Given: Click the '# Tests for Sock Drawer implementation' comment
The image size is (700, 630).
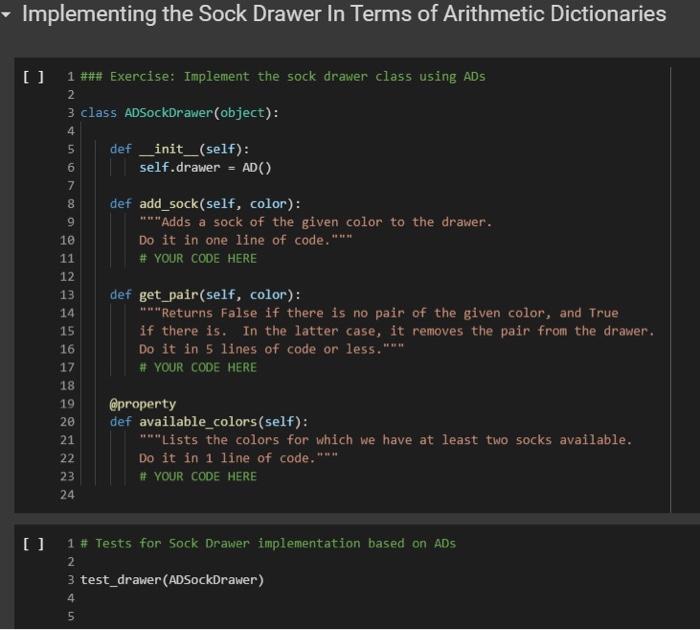Looking at the screenshot, I should pos(268,544).
